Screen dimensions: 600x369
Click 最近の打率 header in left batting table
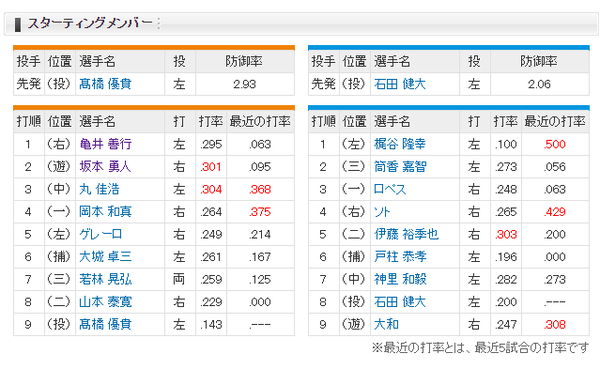pos(260,122)
